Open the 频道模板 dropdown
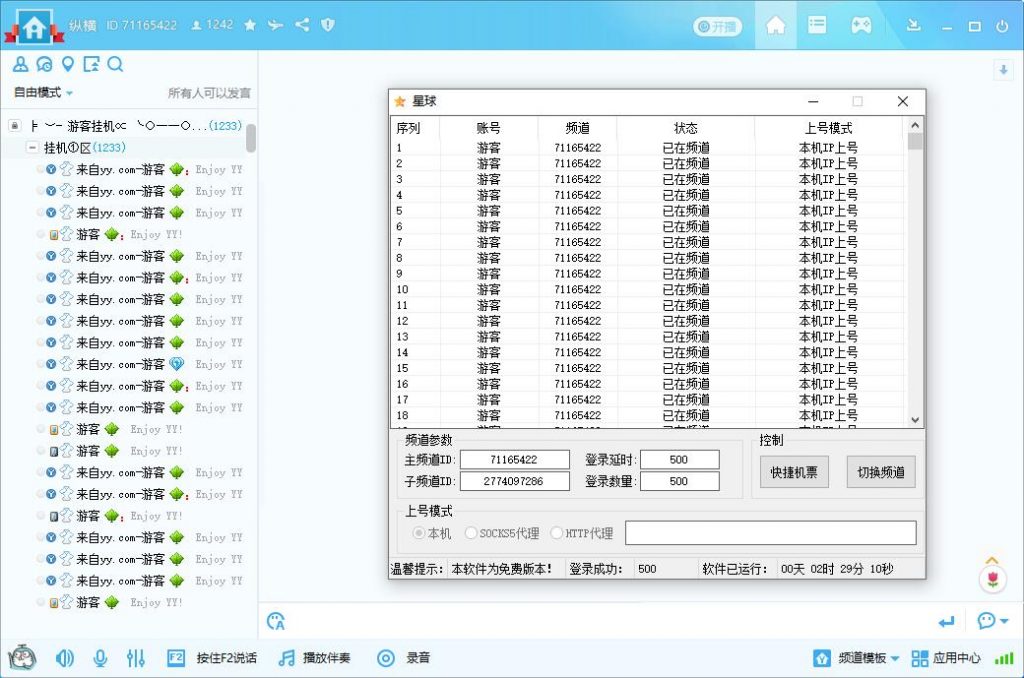The height and width of the screenshot is (678, 1024). [856, 658]
